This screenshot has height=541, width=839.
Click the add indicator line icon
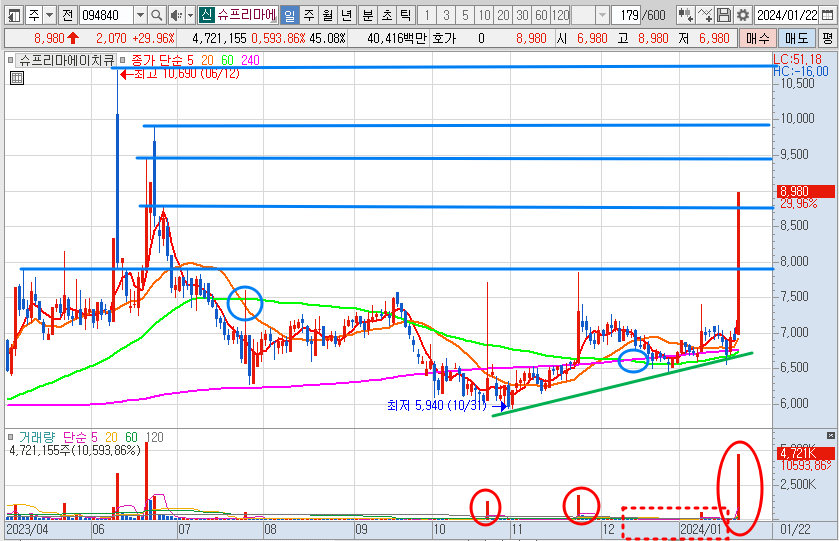(705, 15)
